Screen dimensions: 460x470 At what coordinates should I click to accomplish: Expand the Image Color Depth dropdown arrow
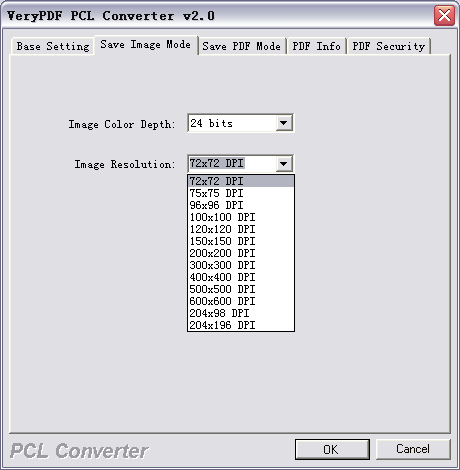coord(284,123)
